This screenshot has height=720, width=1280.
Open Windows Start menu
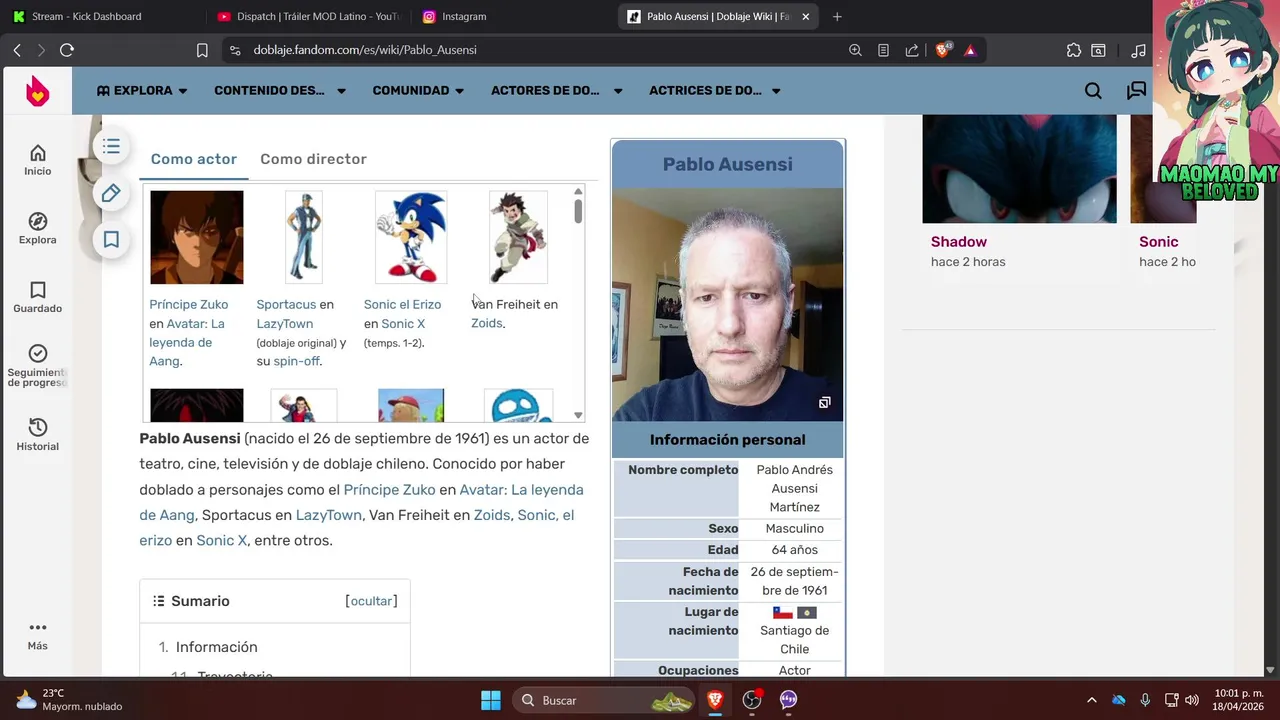[x=491, y=700]
